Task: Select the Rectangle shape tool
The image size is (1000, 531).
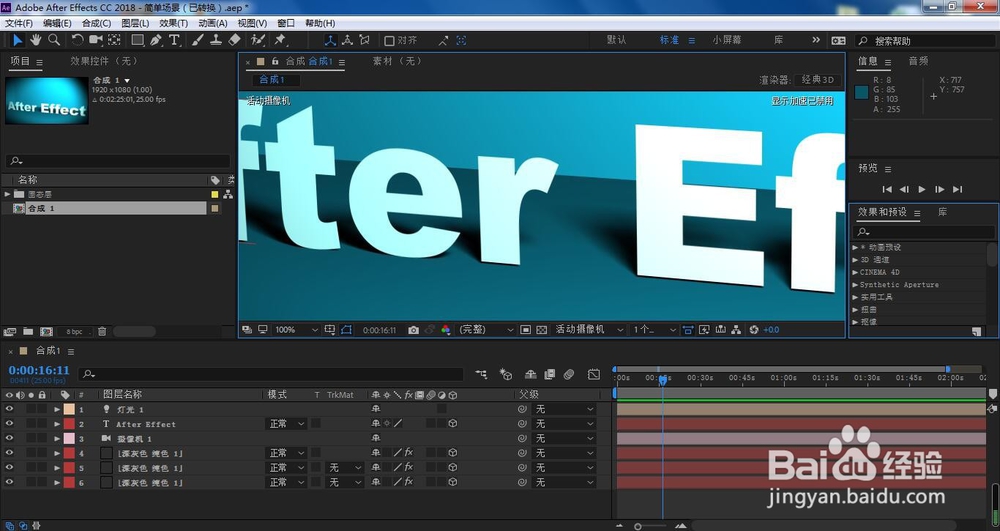Action: click(x=137, y=40)
